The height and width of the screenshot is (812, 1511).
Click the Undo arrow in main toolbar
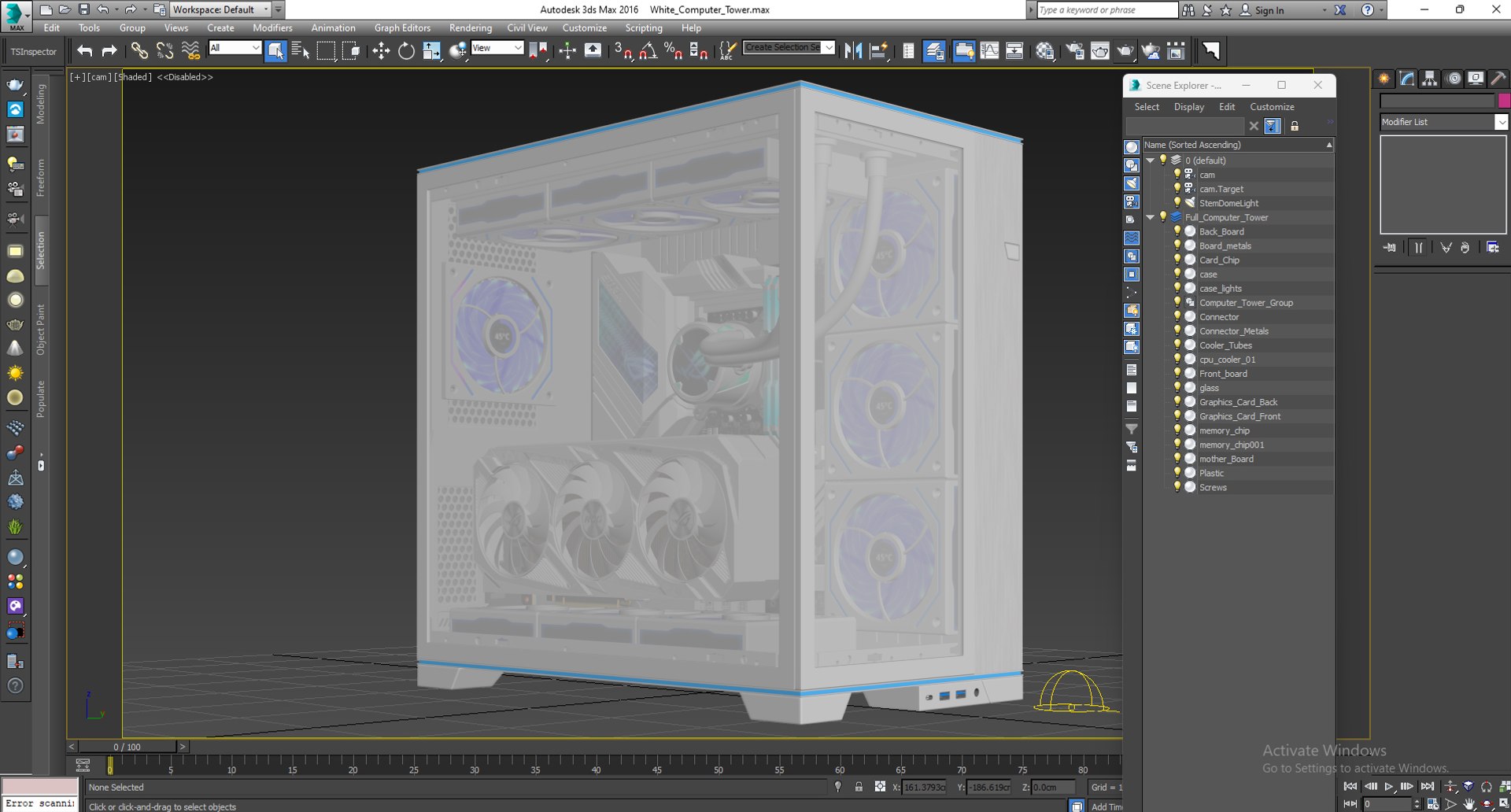click(x=84, y=51)
